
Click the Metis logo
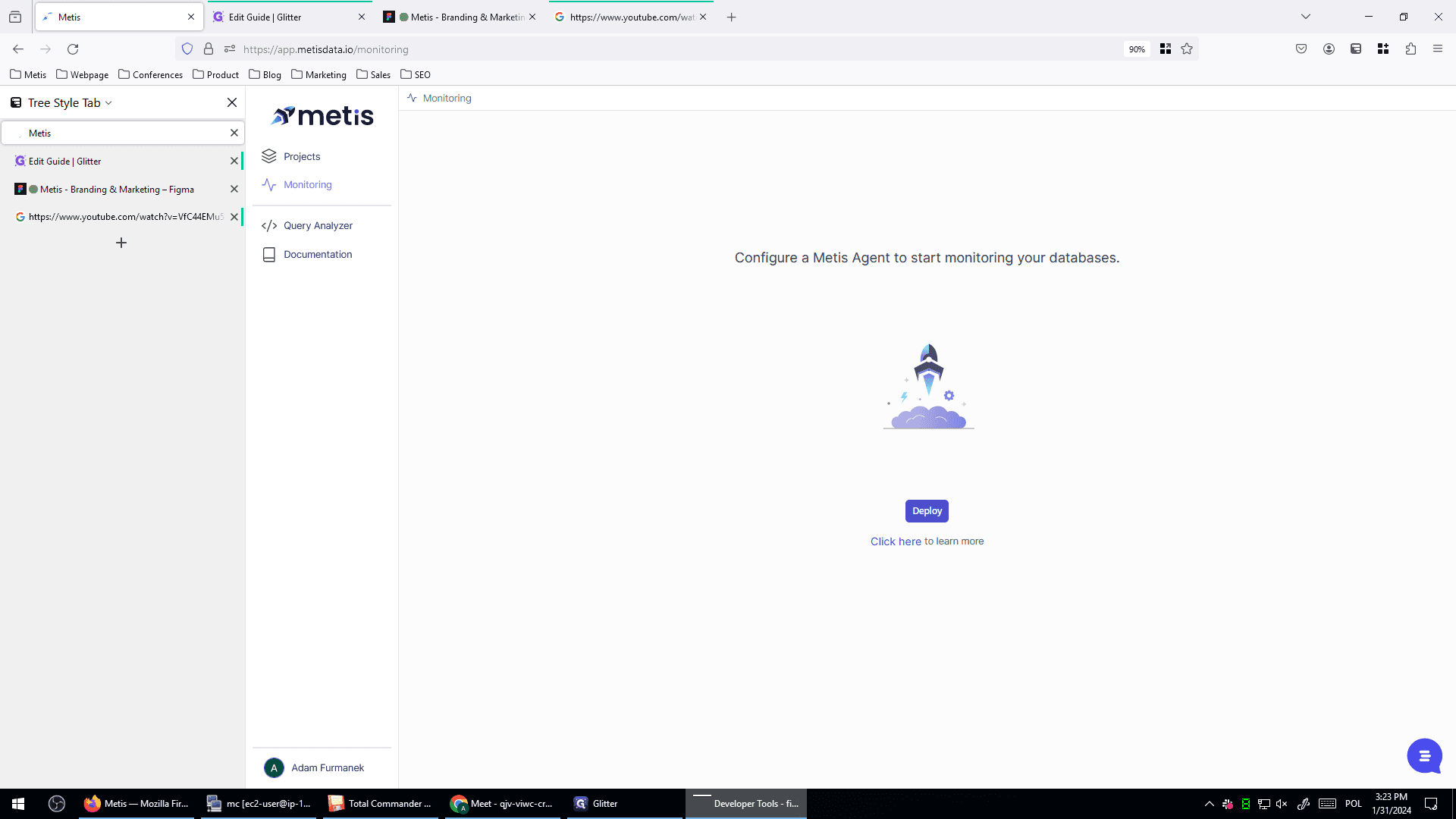point(322,116)
